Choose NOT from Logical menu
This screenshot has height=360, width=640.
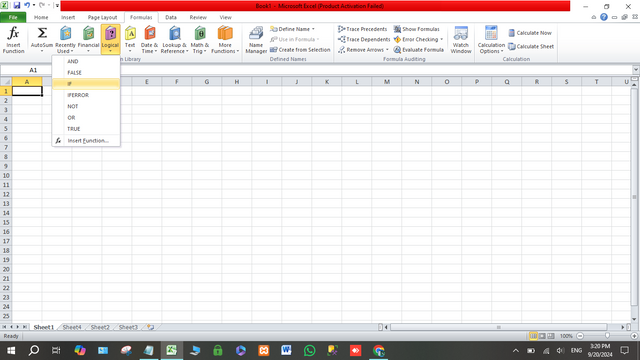point(86,106)
